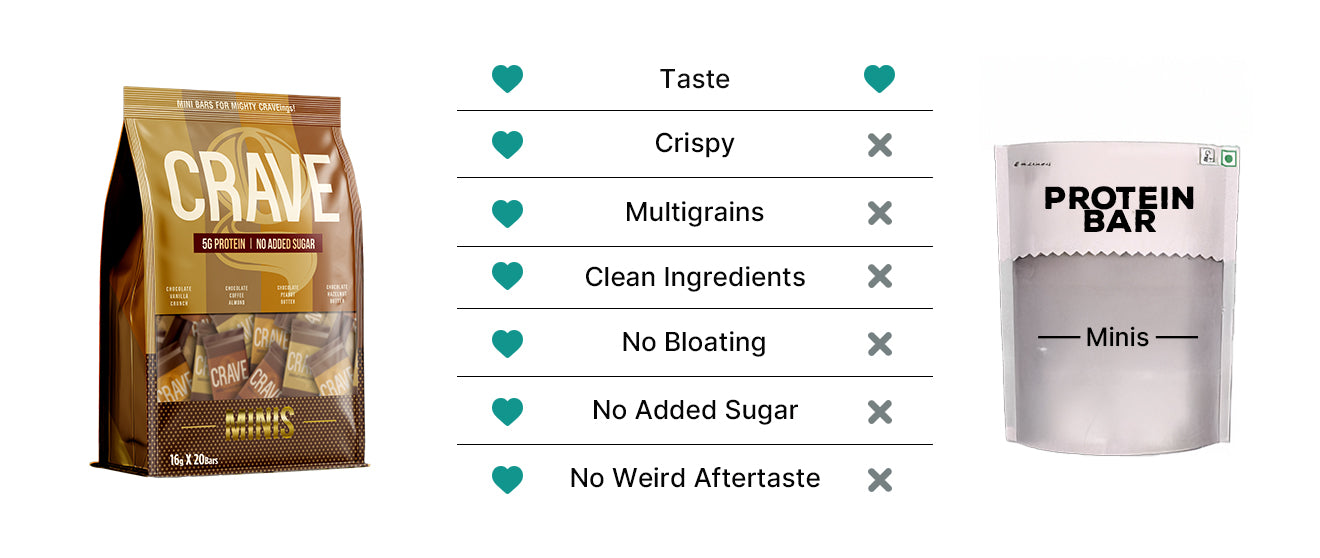Click the heart icon beside No Weird Aftertaste

[x=508, y=480]
